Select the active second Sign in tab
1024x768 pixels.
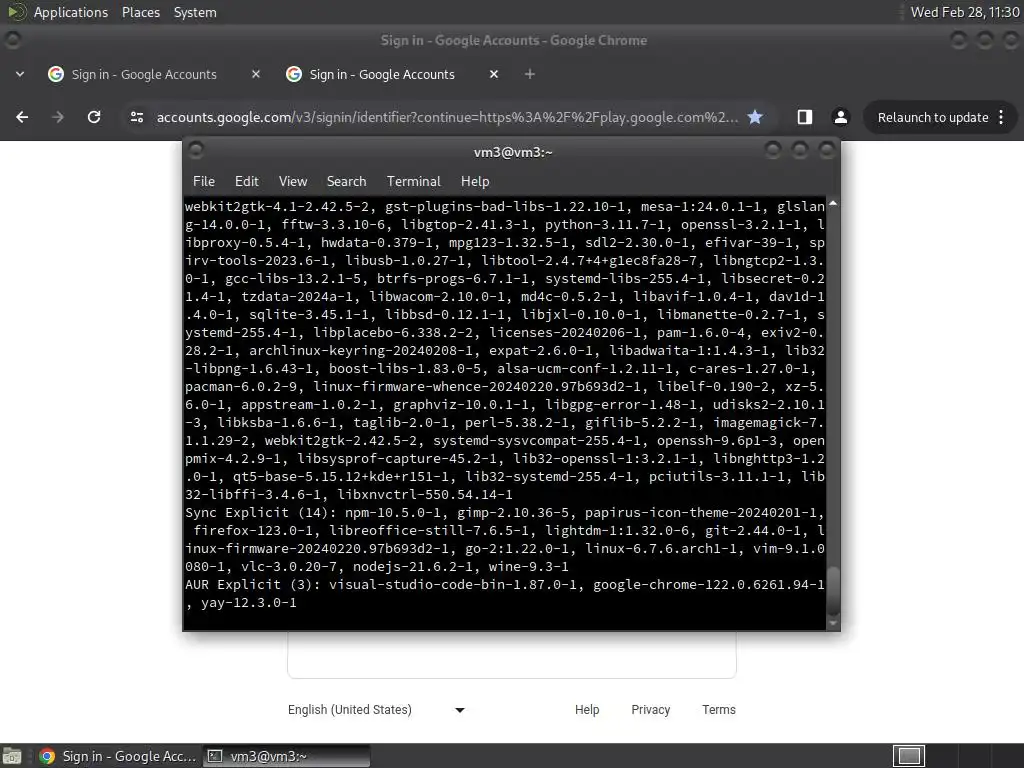coord(382,74)
